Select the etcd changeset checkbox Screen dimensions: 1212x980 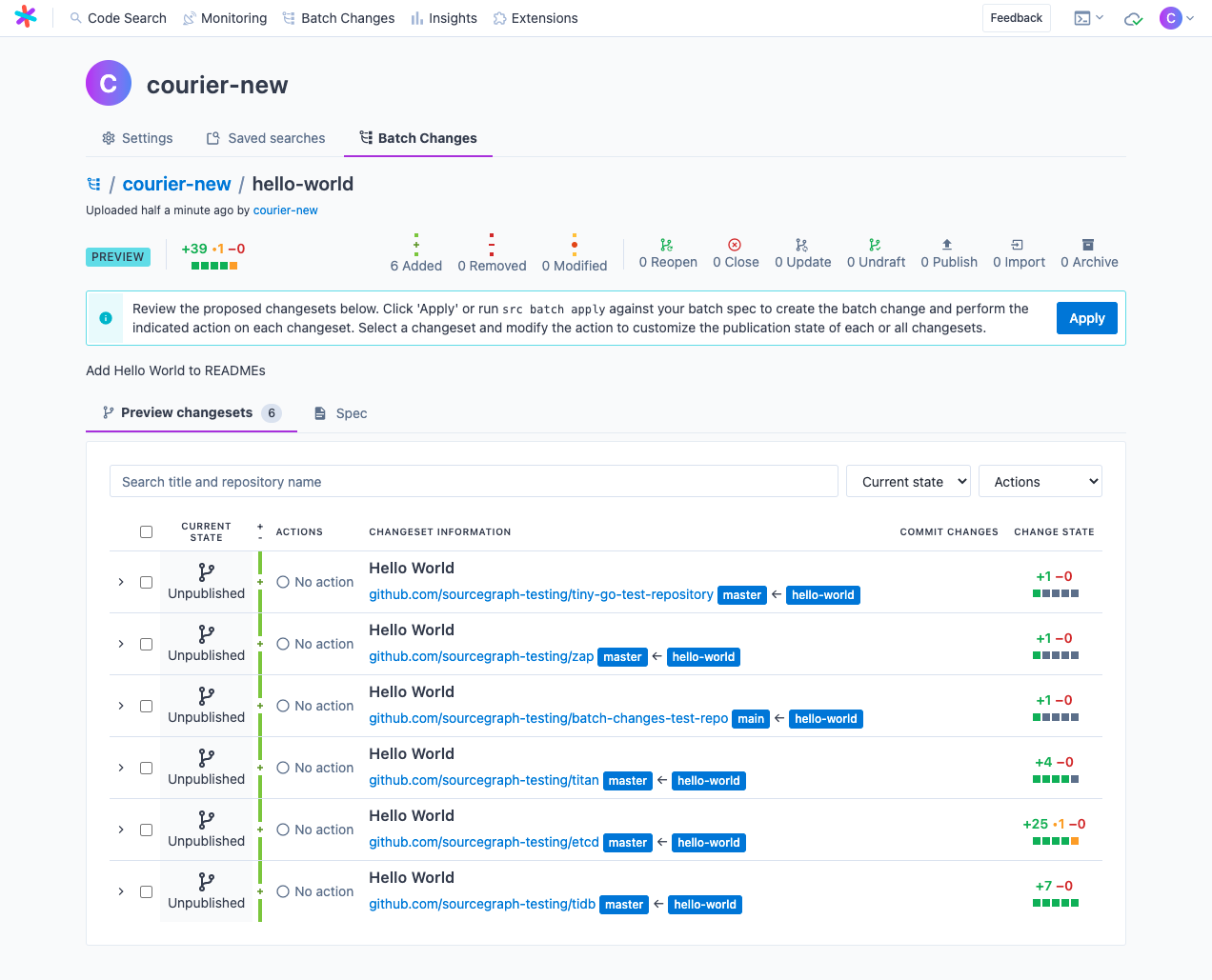click(146, 830)
